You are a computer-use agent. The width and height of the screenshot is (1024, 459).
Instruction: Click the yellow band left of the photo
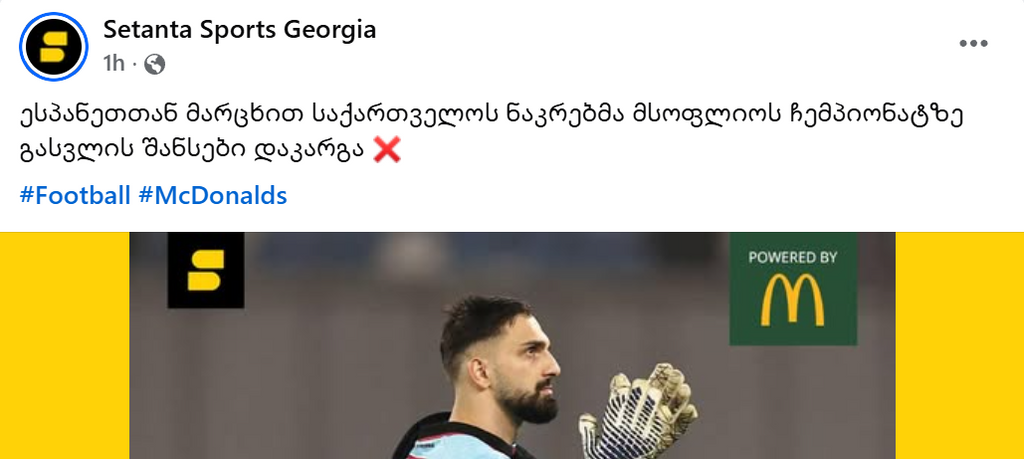(x=65, y=345)
